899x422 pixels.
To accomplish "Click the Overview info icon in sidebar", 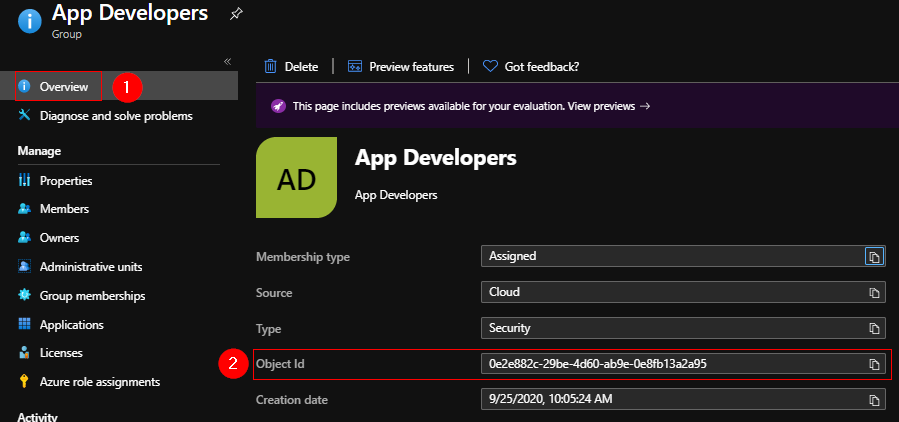I will coord(24,87).
